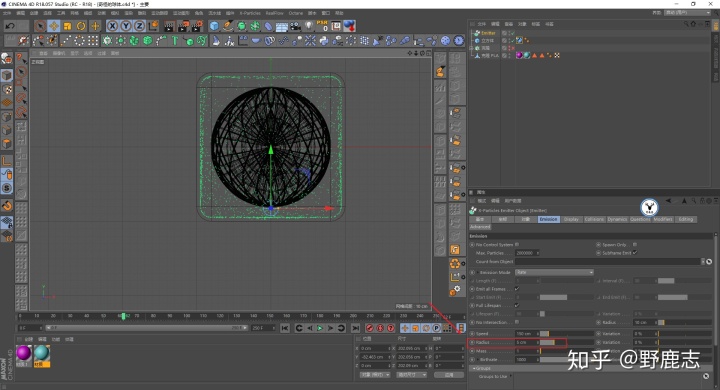Select the Emitter object in Object Manager

coord(488,33)
